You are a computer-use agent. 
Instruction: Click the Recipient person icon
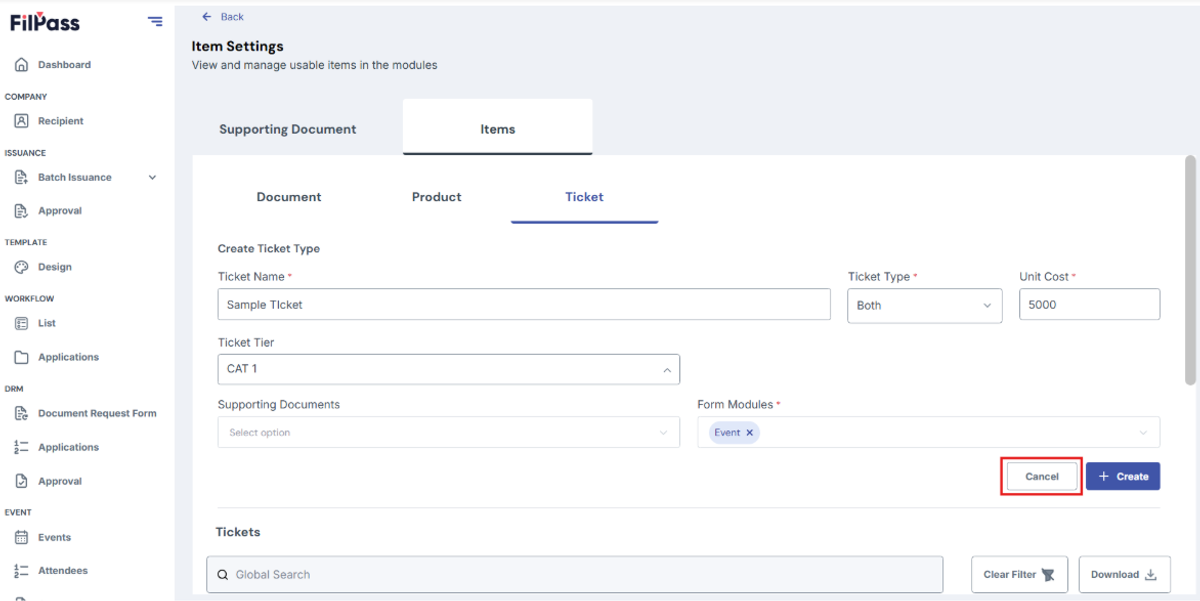pyautogui.click(x=22, y=121)
